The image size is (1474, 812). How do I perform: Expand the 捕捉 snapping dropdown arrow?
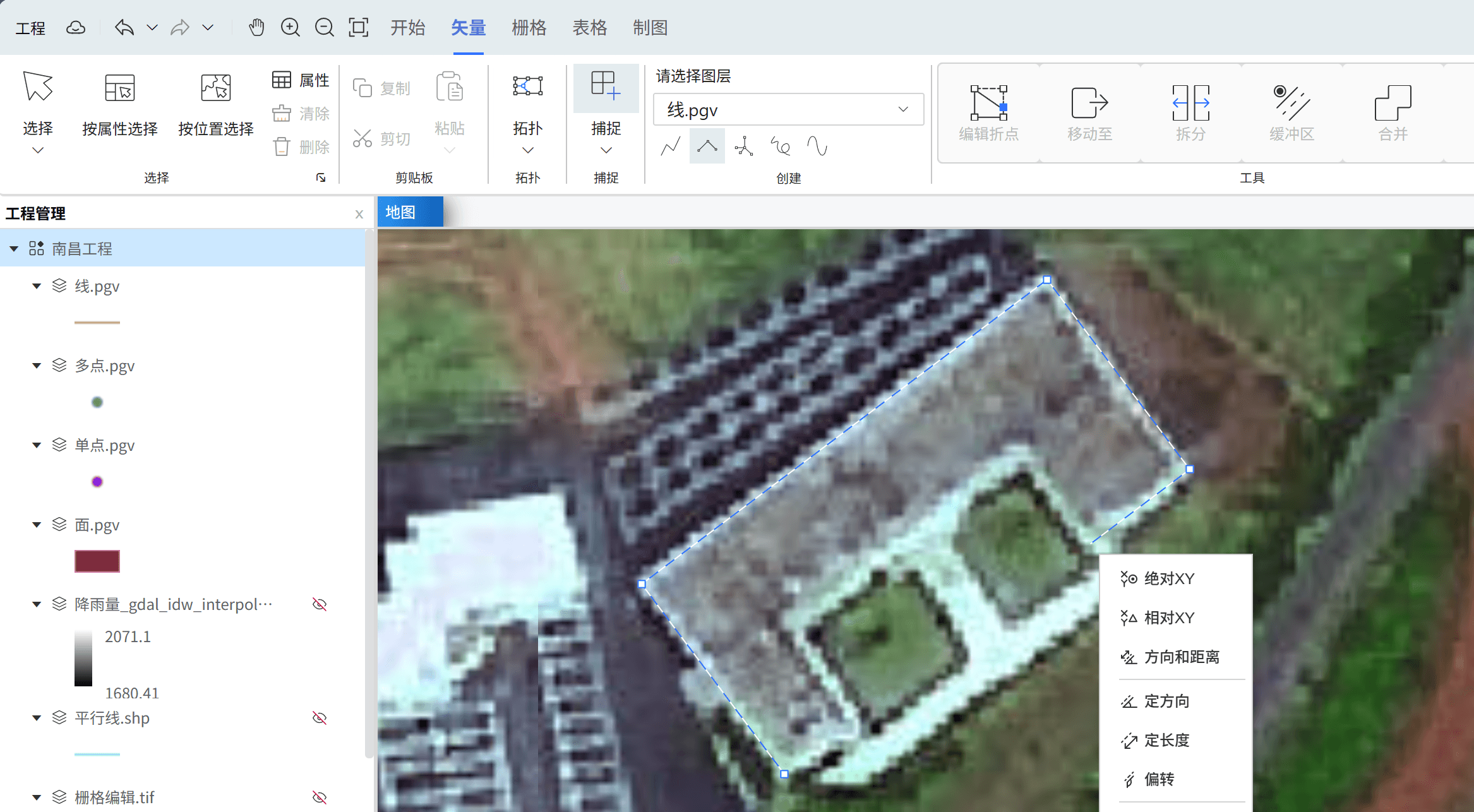tap(606, 150)
